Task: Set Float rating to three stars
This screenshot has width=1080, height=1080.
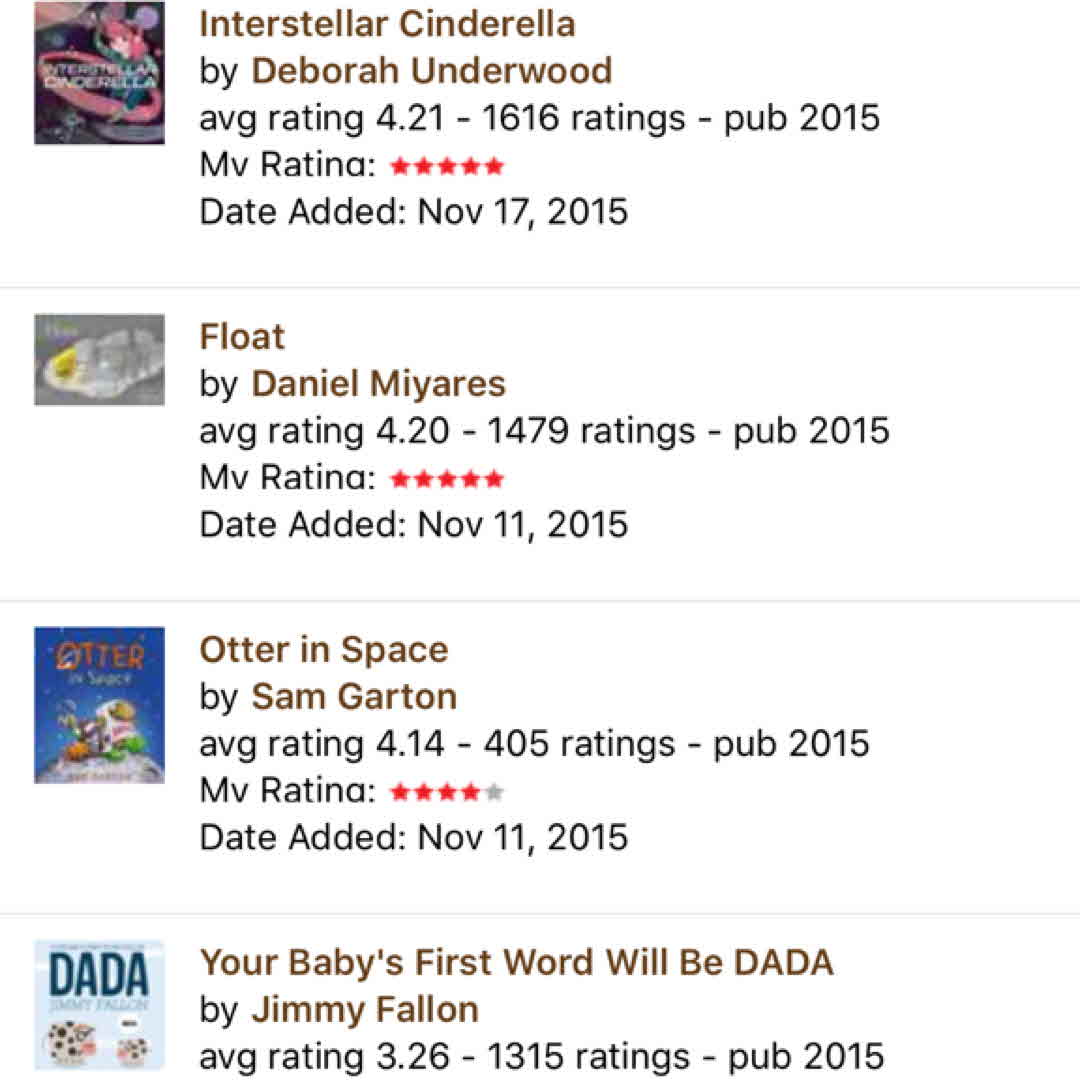Action: tap(447, 479)
